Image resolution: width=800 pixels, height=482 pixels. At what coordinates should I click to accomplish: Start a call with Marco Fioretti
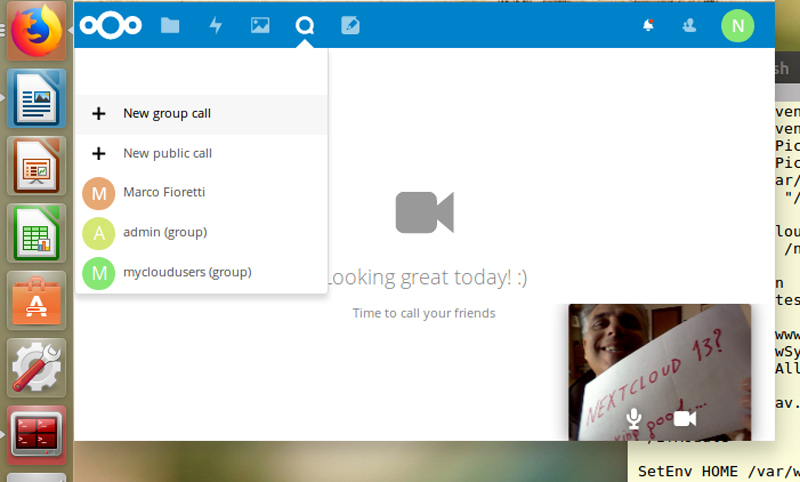(x=164, y=192)
